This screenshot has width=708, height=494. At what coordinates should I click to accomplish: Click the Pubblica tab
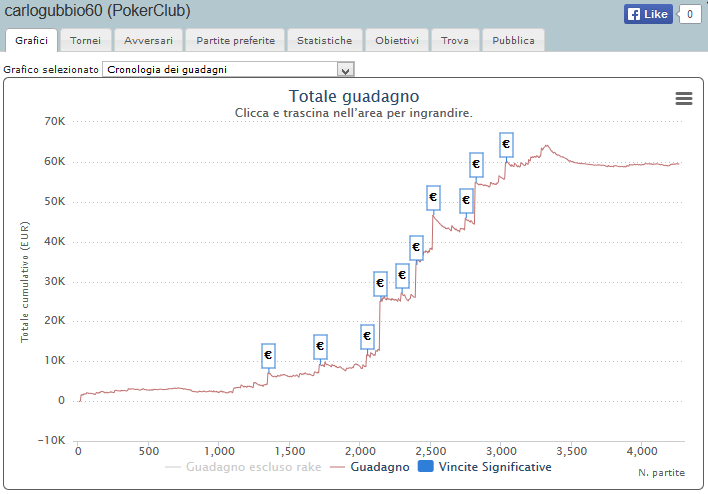(x=514, y=41)
